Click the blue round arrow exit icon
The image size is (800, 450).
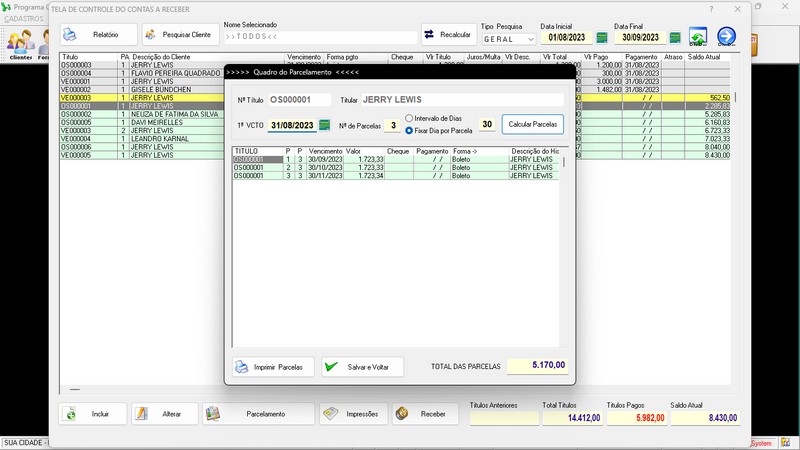click(x=727, y=38)
